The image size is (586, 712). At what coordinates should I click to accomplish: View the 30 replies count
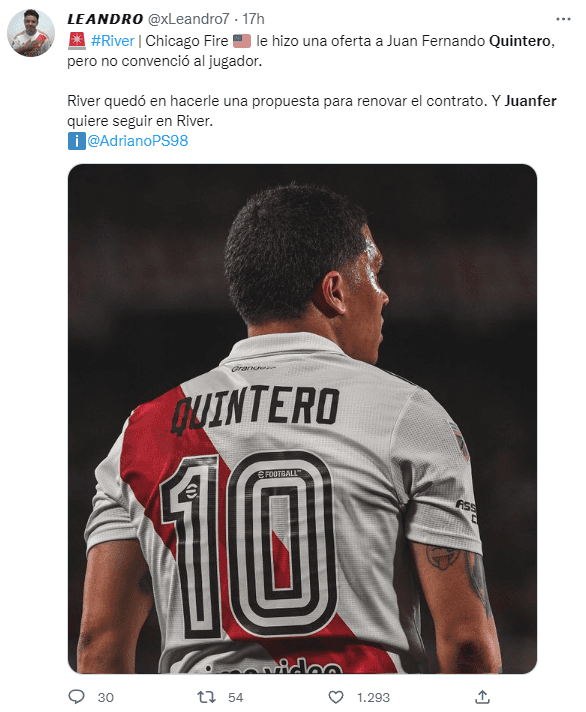tap(105, 697)
